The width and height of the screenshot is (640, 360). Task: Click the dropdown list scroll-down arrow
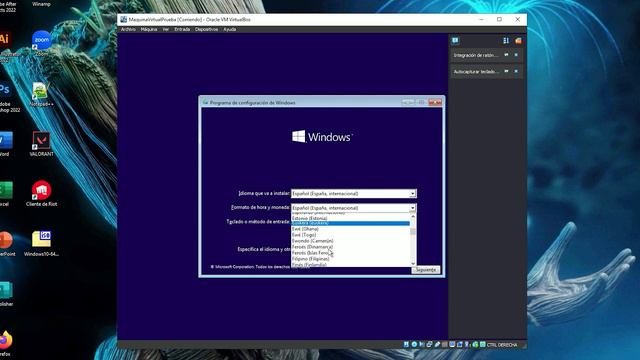coord(413,264)
